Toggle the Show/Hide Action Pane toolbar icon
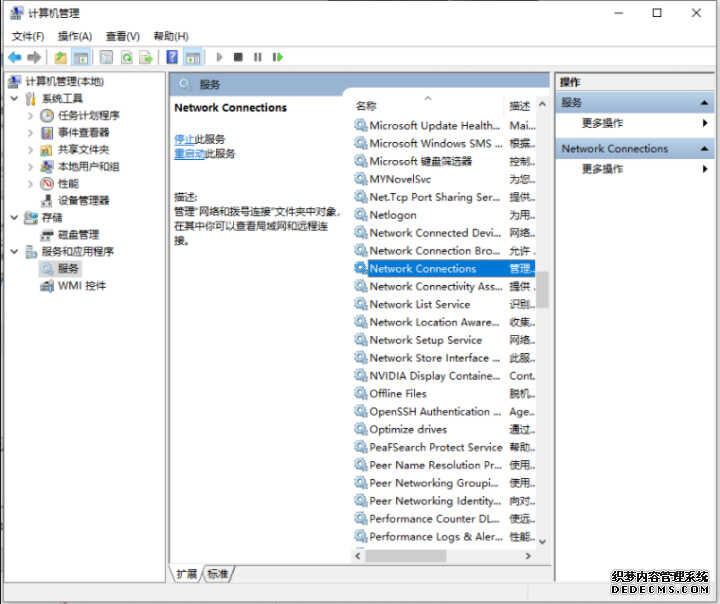Screen dimensions: 720x604 [192, 57]
